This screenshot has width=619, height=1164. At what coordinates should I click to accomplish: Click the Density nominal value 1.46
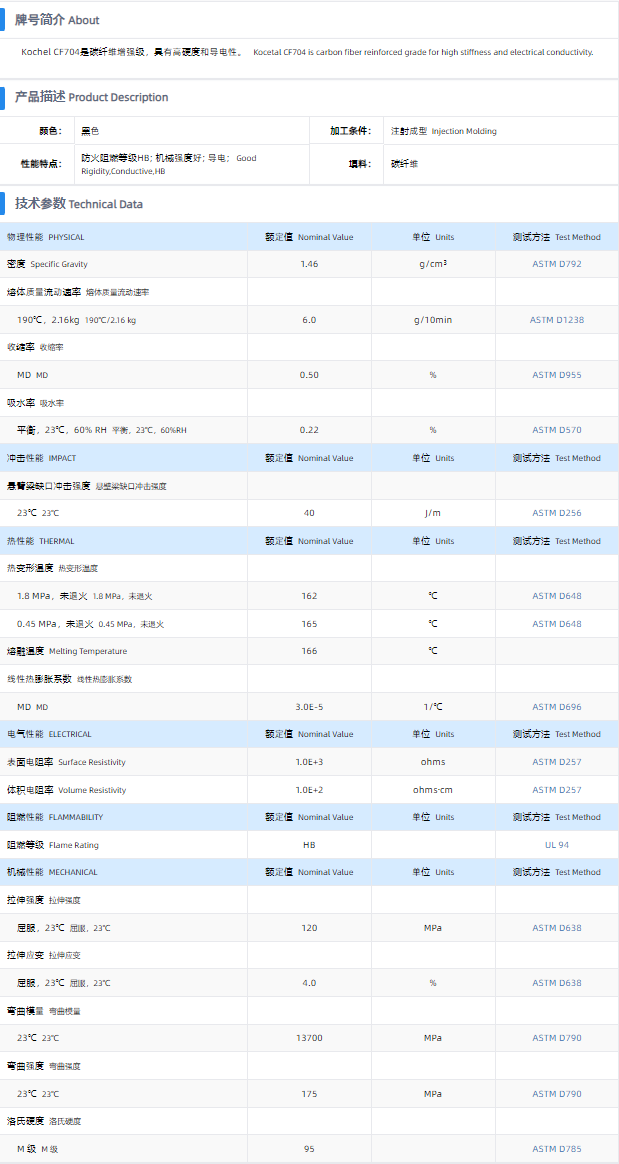(x=309, y=264)
